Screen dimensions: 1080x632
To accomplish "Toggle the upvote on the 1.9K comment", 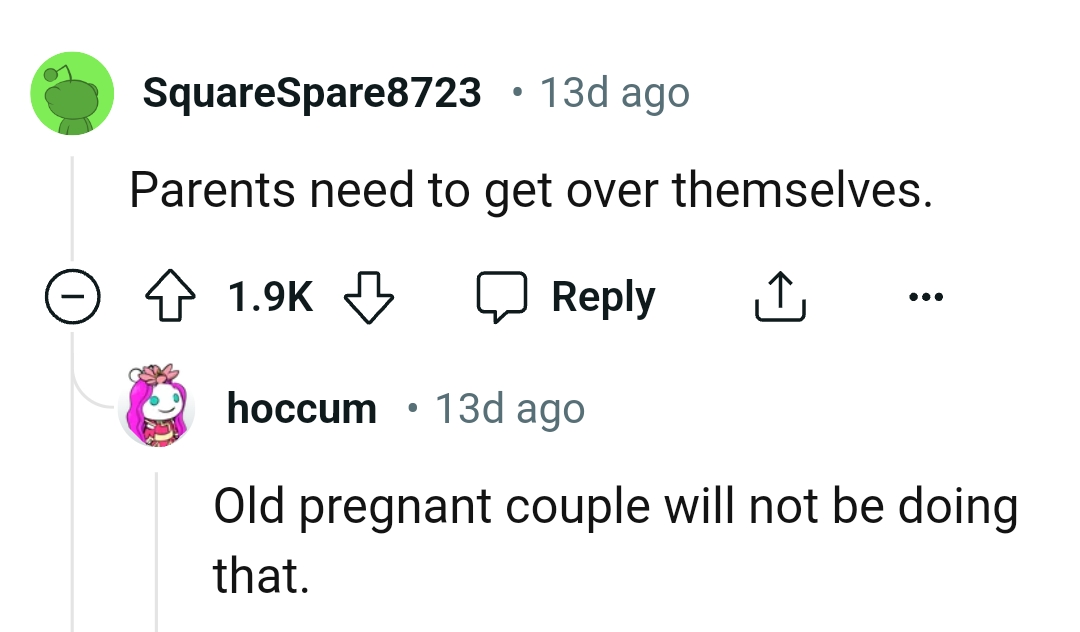I will tap(168, 295).
